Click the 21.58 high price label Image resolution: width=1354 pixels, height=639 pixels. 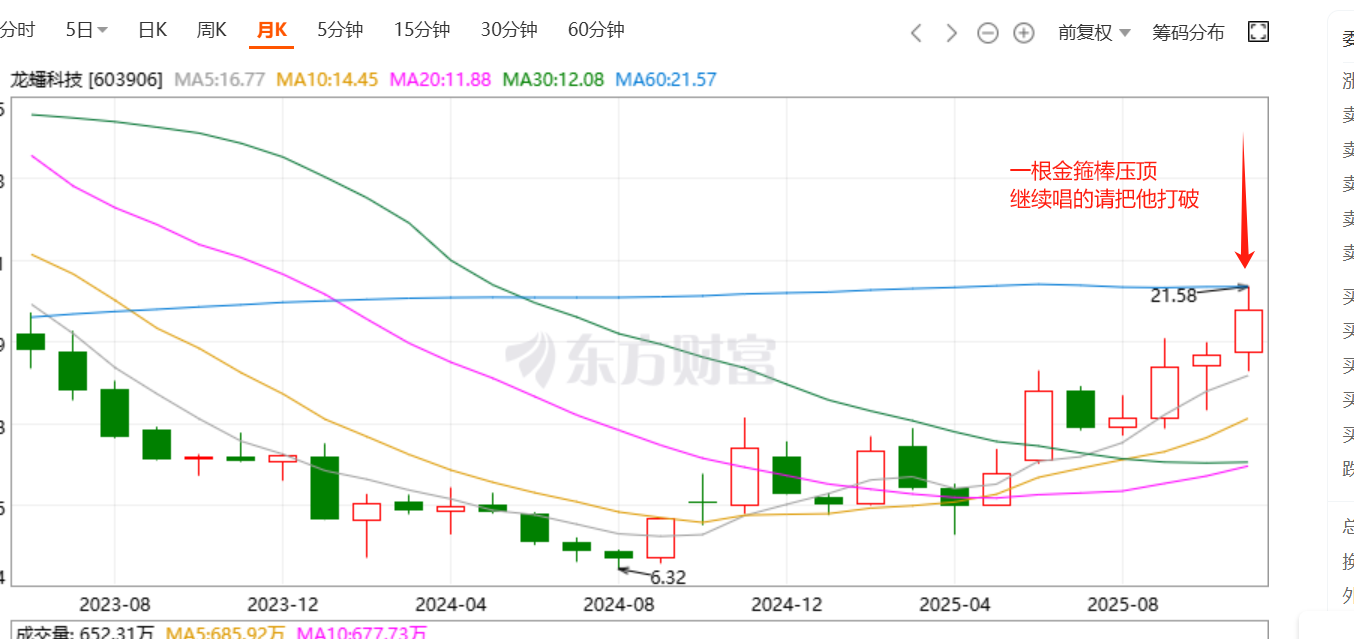1173,295
